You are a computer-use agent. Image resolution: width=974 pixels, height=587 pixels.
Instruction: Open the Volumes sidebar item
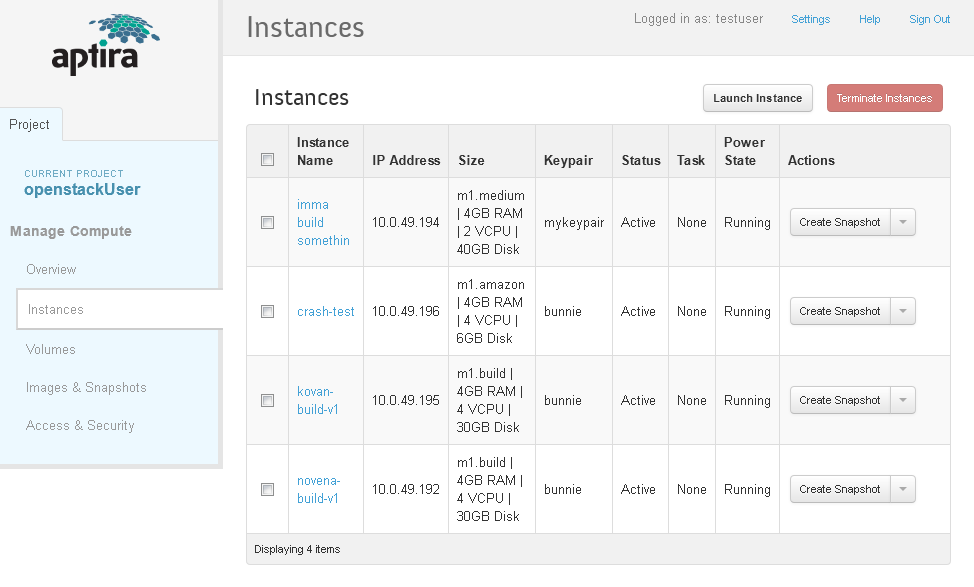point(50,350)
